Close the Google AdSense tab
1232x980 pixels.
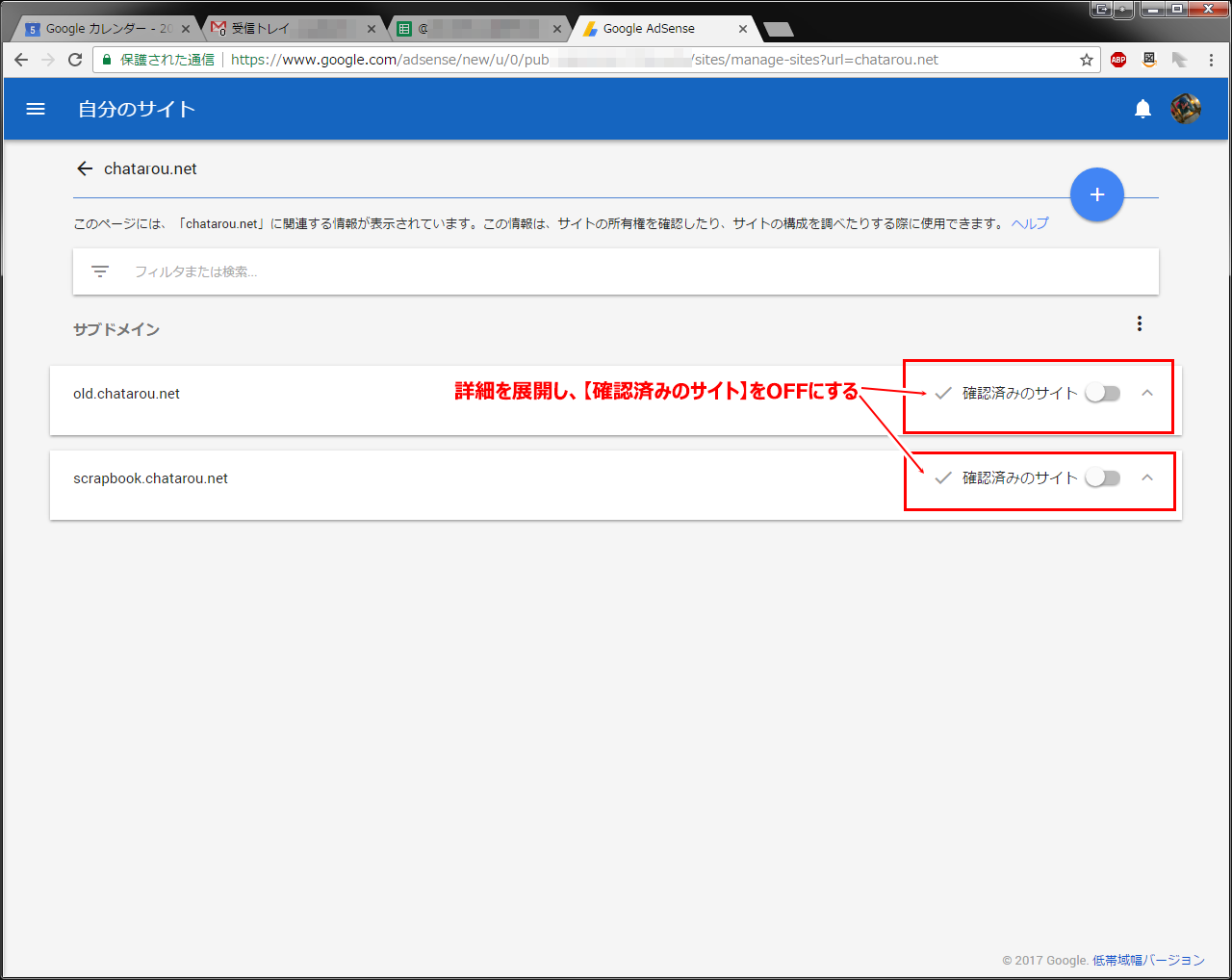(x=742, y=29)
